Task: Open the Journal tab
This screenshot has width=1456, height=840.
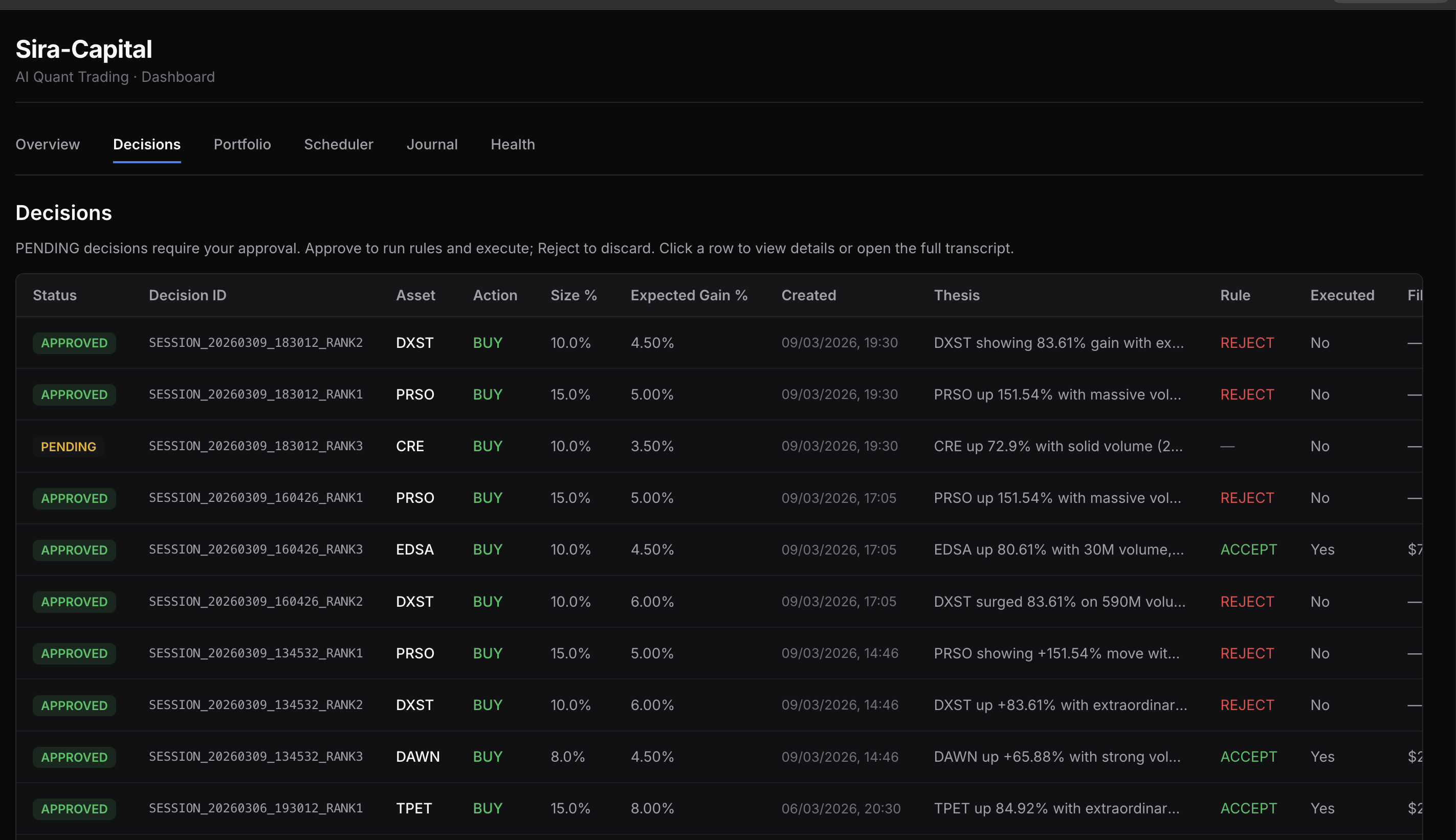Action: [x=432, y=144]
